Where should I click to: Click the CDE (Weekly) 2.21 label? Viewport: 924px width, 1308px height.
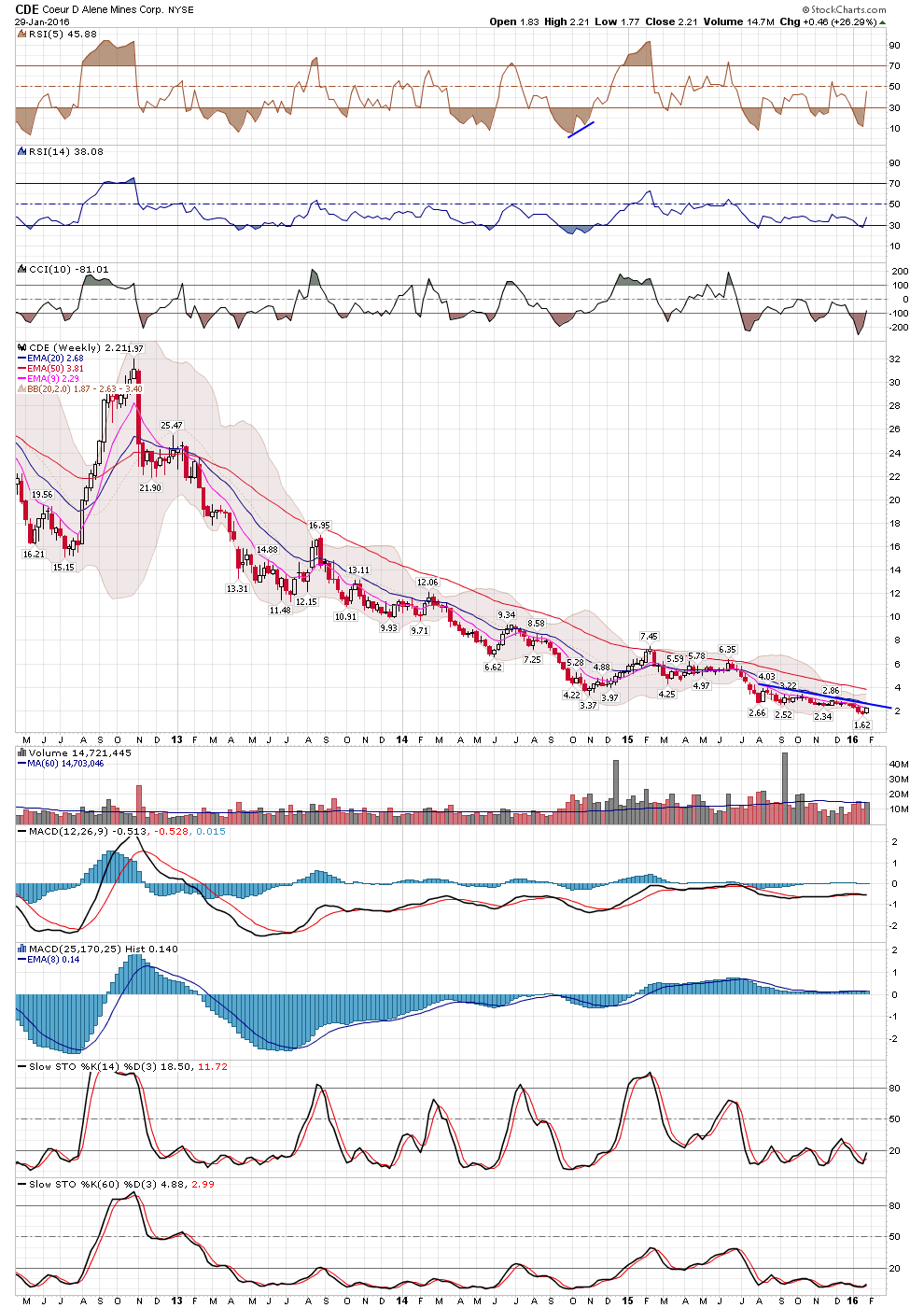(x=77, y=347)
